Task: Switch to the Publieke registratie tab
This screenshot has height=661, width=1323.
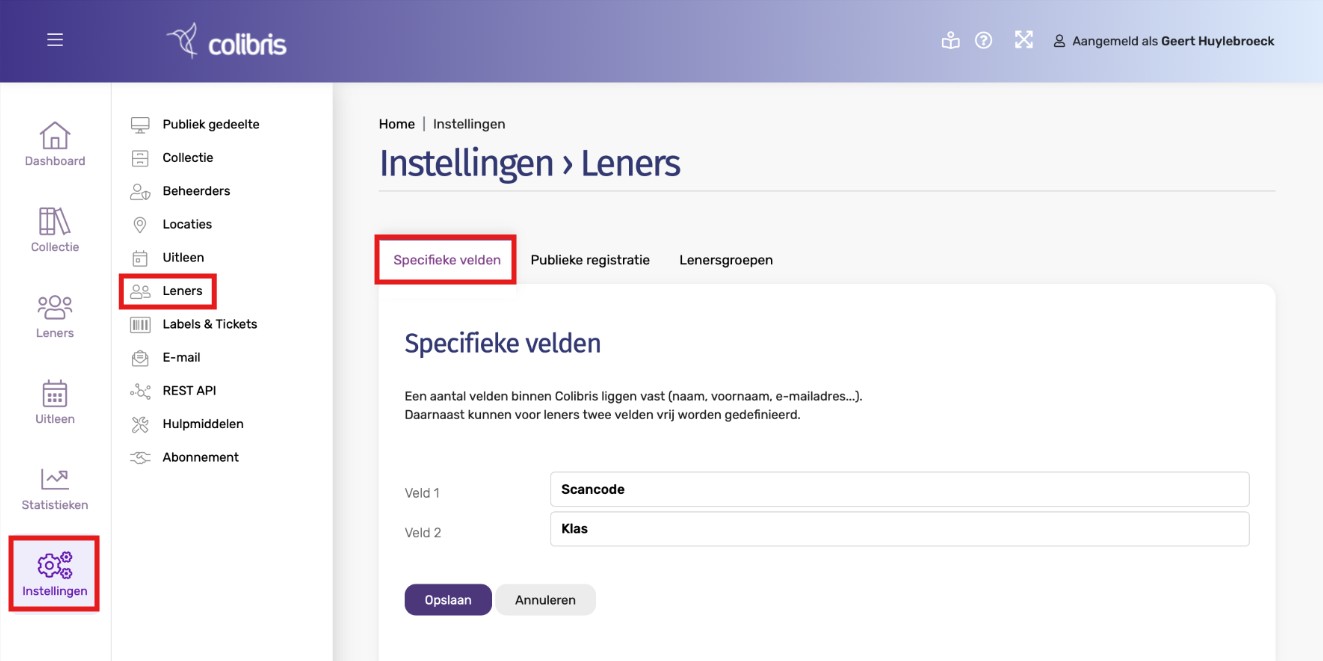Action: (x=590, y=260)
